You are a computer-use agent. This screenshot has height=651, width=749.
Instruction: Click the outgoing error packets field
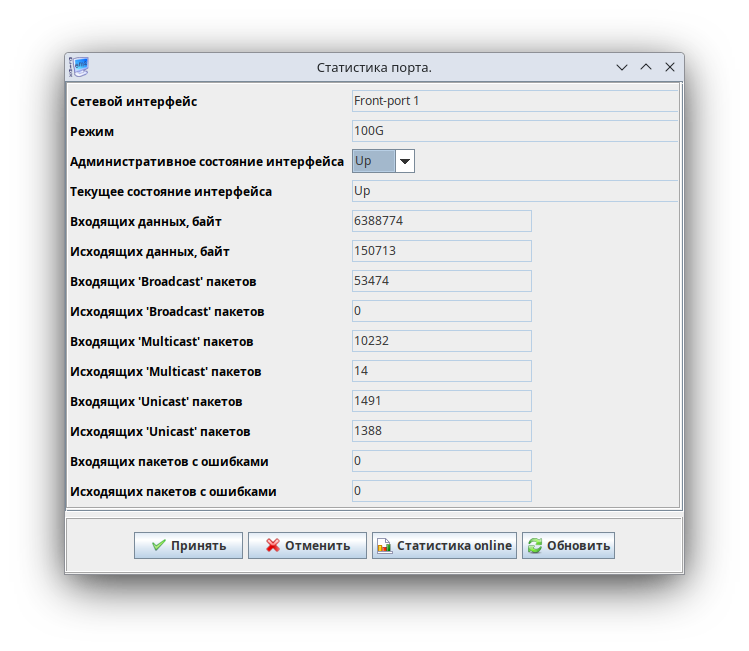tap(442, 491)
